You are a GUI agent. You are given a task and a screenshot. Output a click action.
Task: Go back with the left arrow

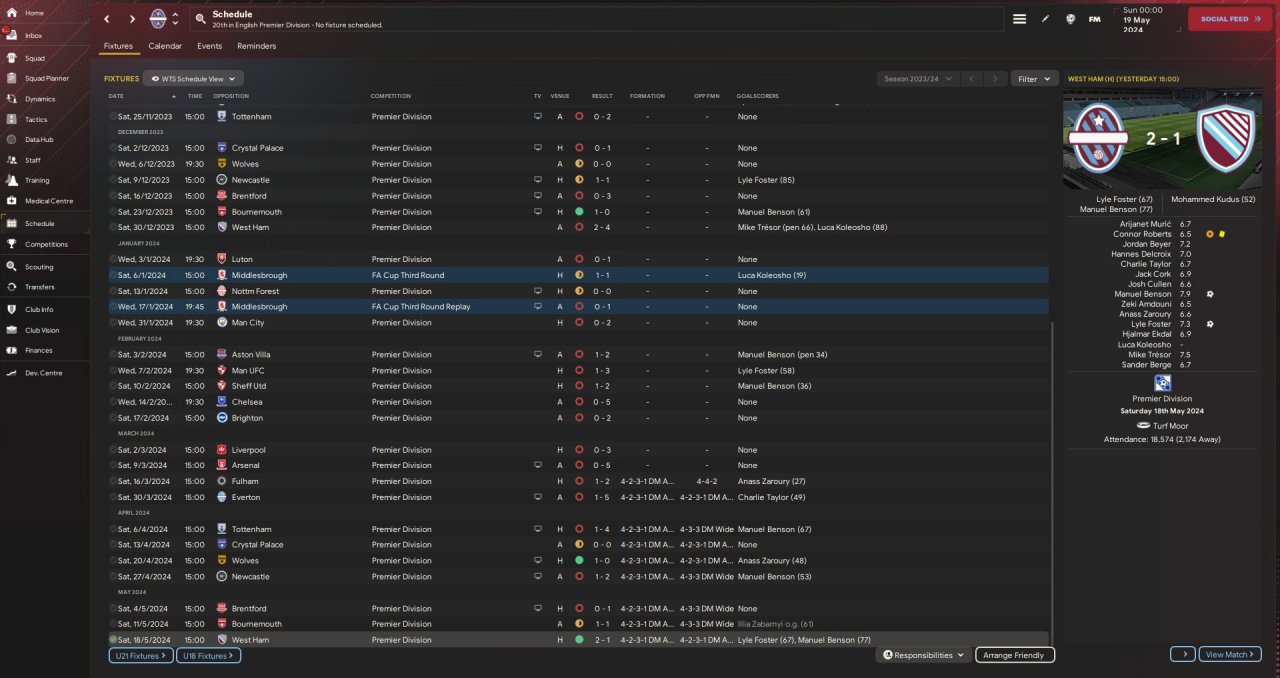[107, 19]
